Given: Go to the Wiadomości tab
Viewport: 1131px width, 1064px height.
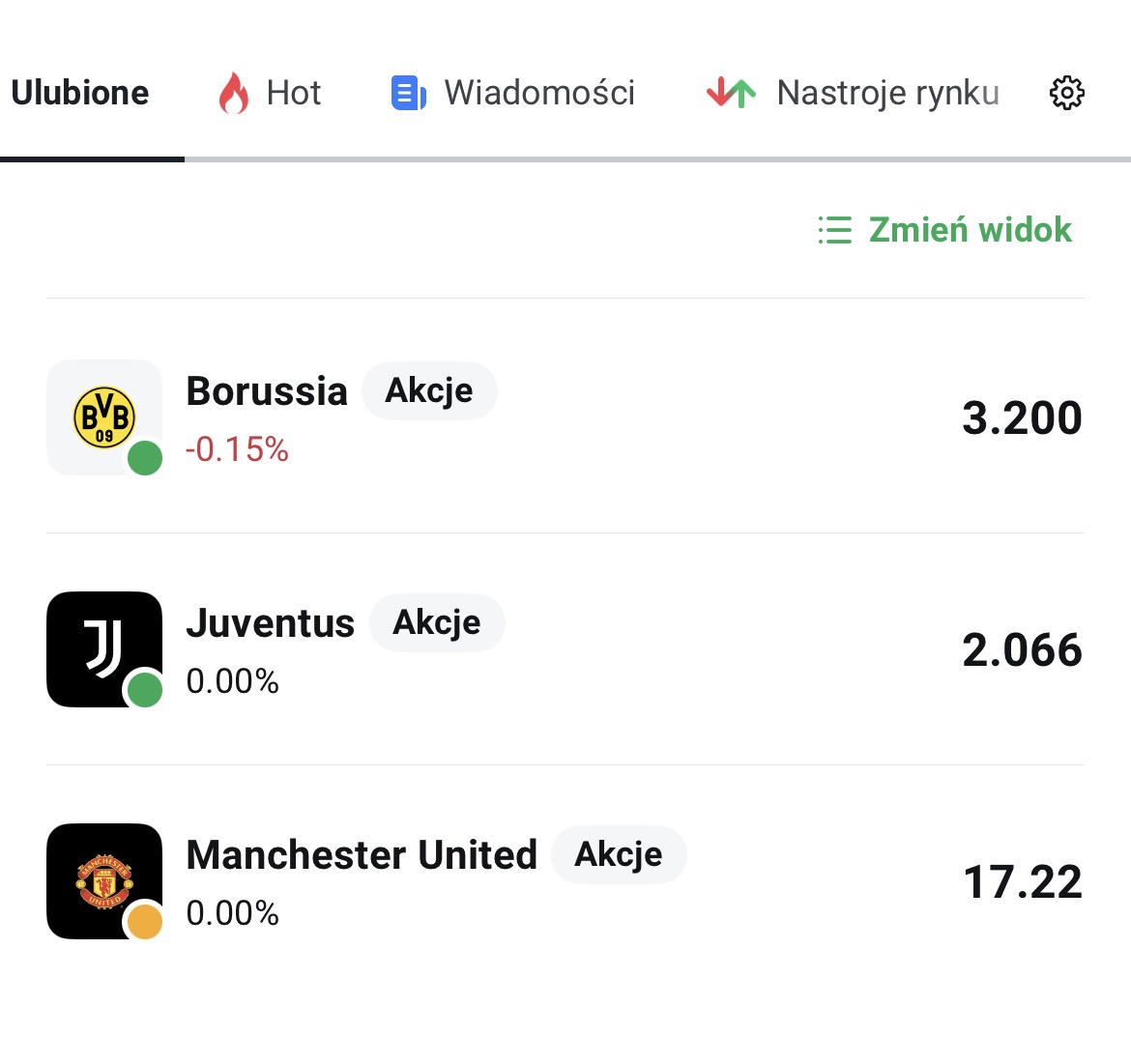Looking at the screenshot, I should pyautogui.click(x=539, y=93).
